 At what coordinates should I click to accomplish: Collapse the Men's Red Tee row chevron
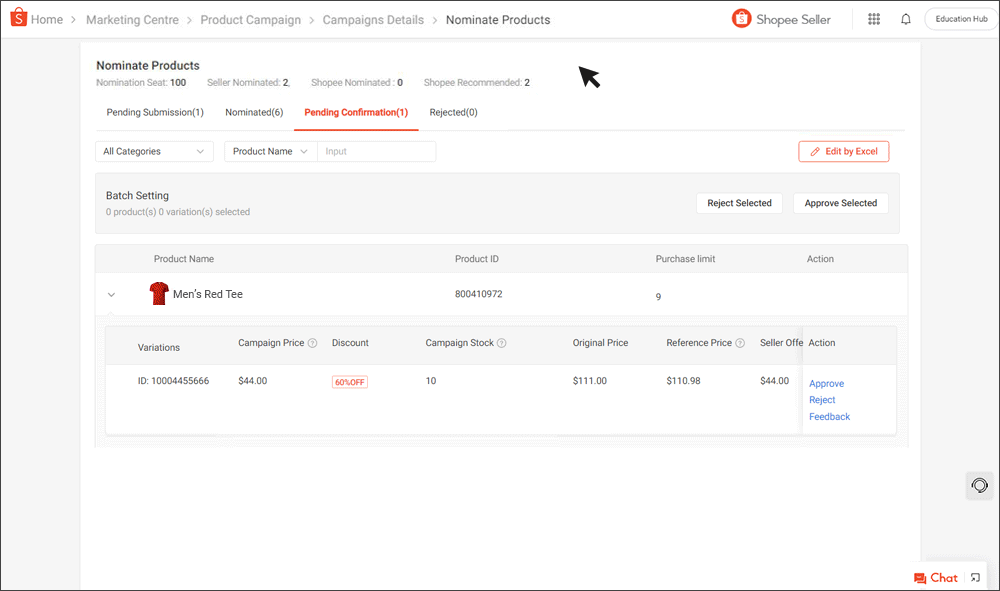tap(111, 294)
